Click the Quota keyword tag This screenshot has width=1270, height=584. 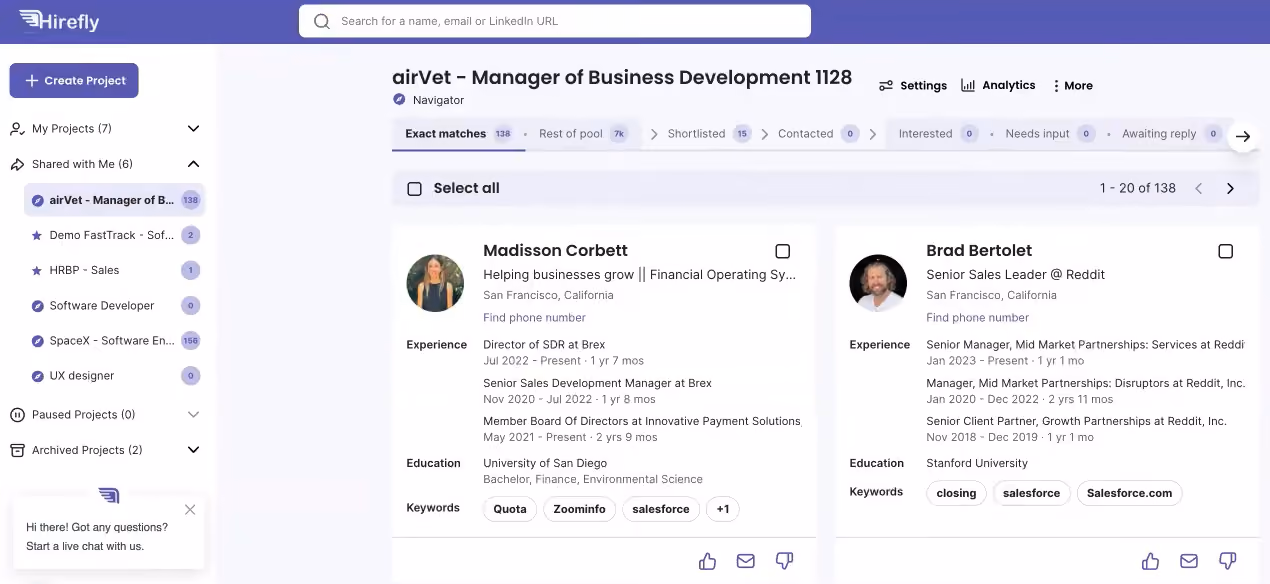pos(510,509)
